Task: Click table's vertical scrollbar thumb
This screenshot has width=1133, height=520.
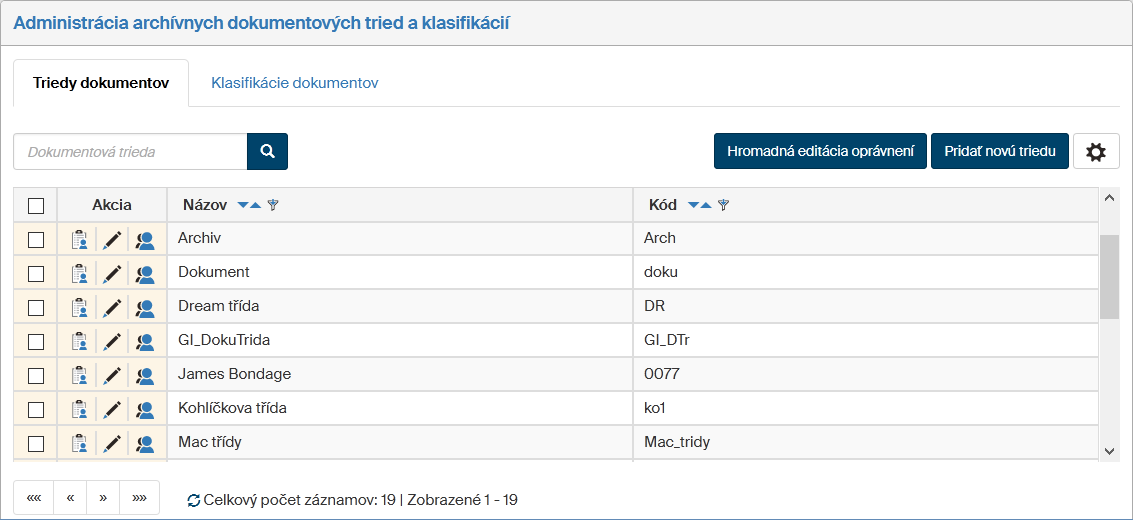Action: pos(1109,277)
